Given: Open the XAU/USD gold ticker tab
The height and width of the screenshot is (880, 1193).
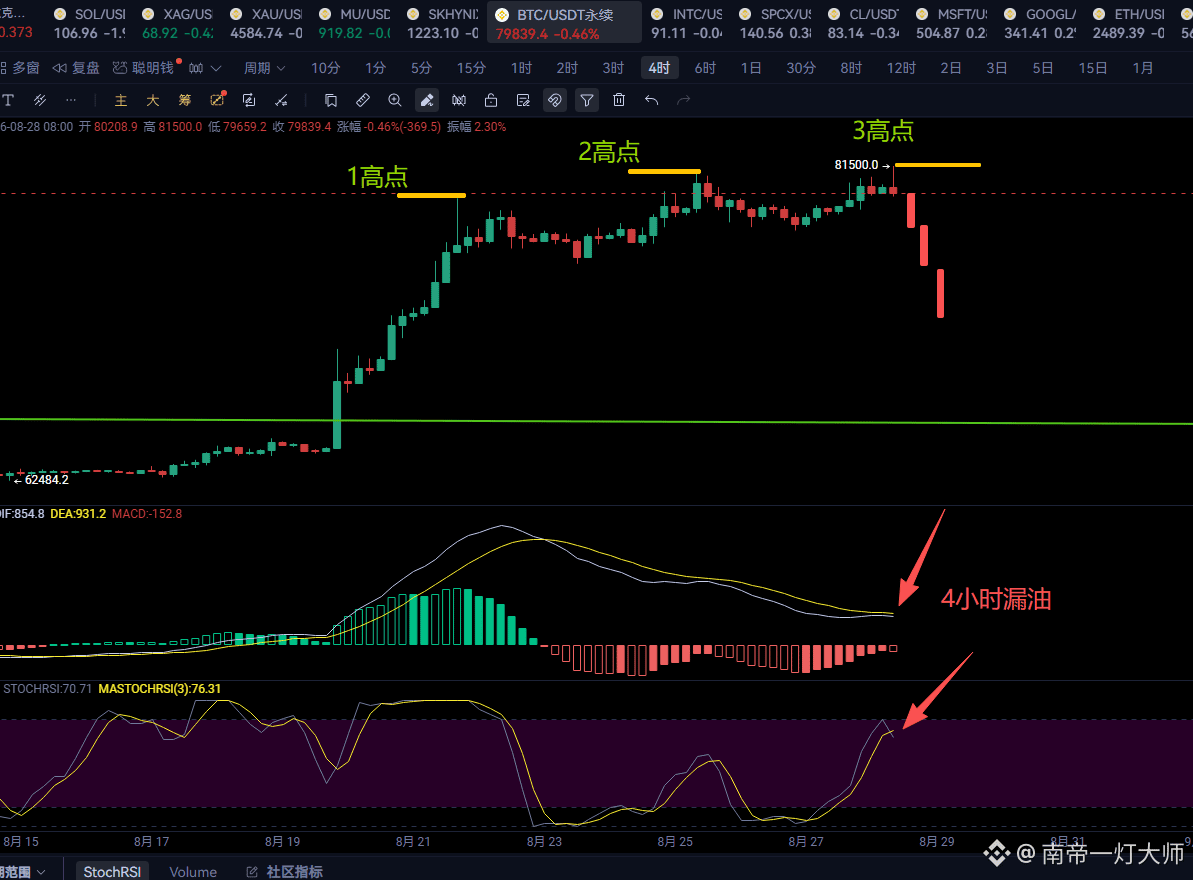Looking at the screenshot, I should point(266,24).
